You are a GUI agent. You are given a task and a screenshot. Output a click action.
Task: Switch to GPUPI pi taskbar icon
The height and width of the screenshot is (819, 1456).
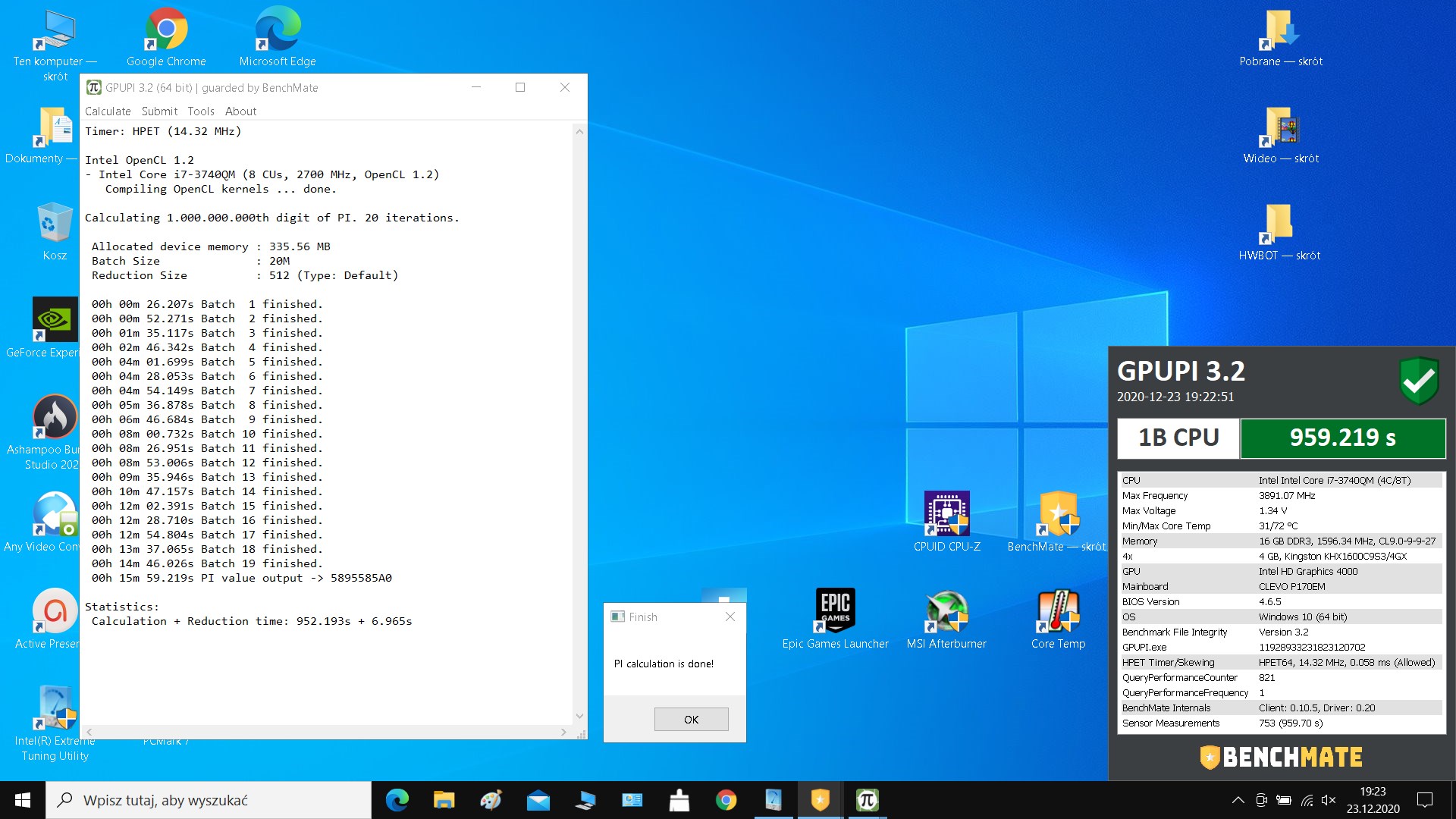867,800
